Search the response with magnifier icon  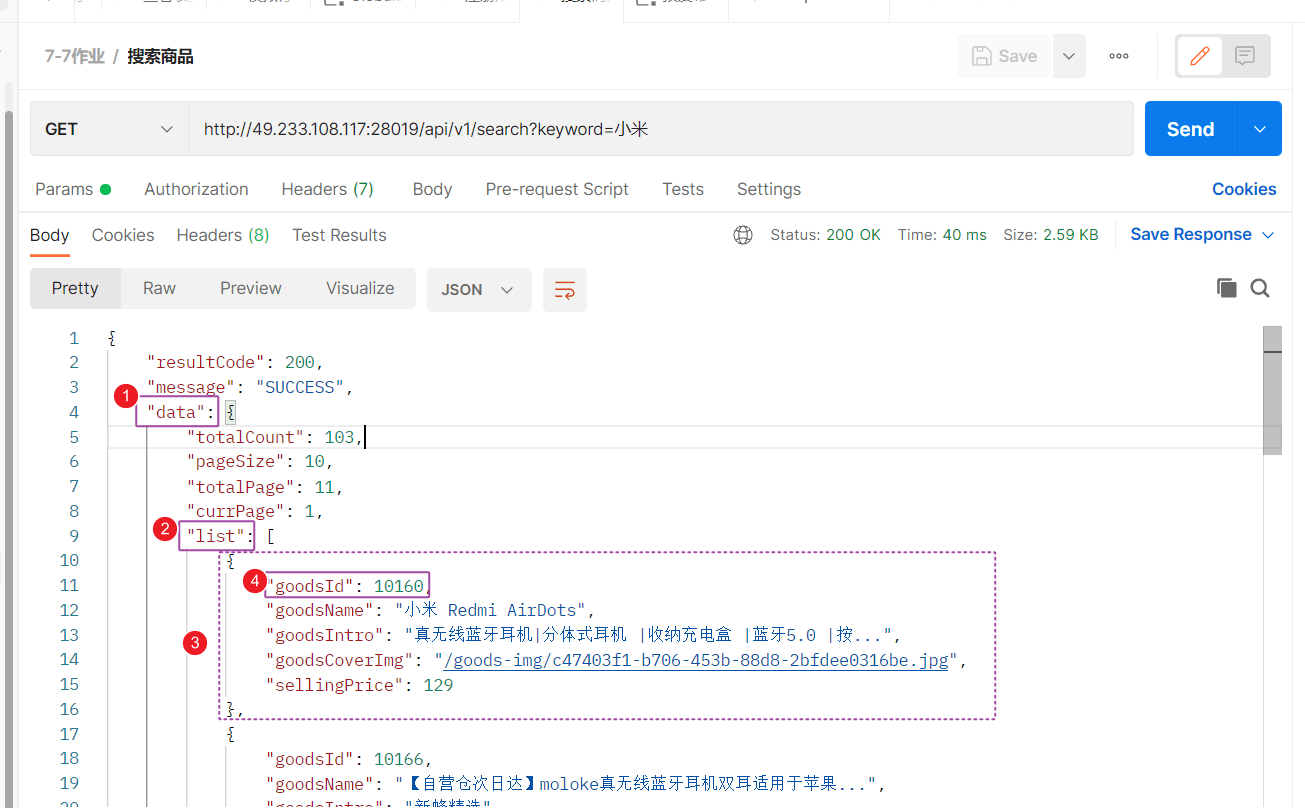[1260, 288]
